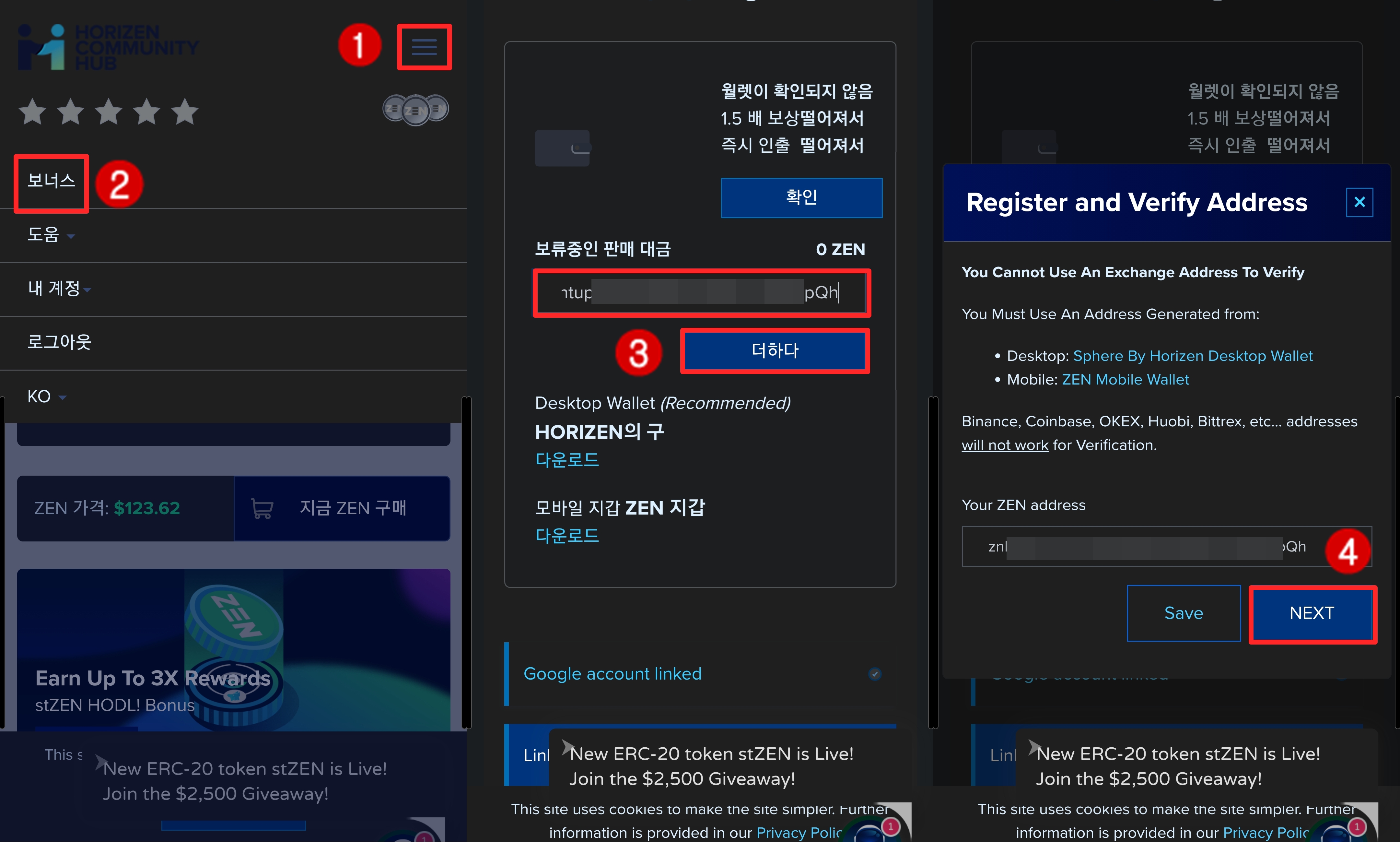Click the Google account linked checkmark icon

click(x=874, y=673)
